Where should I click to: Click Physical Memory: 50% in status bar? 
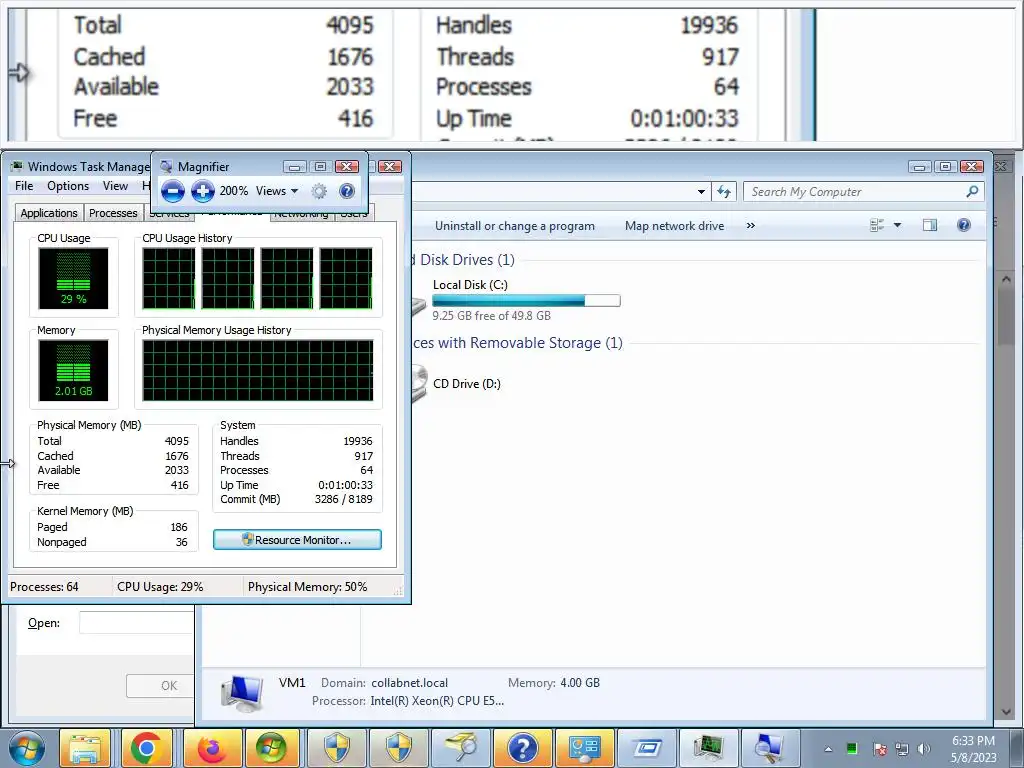coord(308,587)
